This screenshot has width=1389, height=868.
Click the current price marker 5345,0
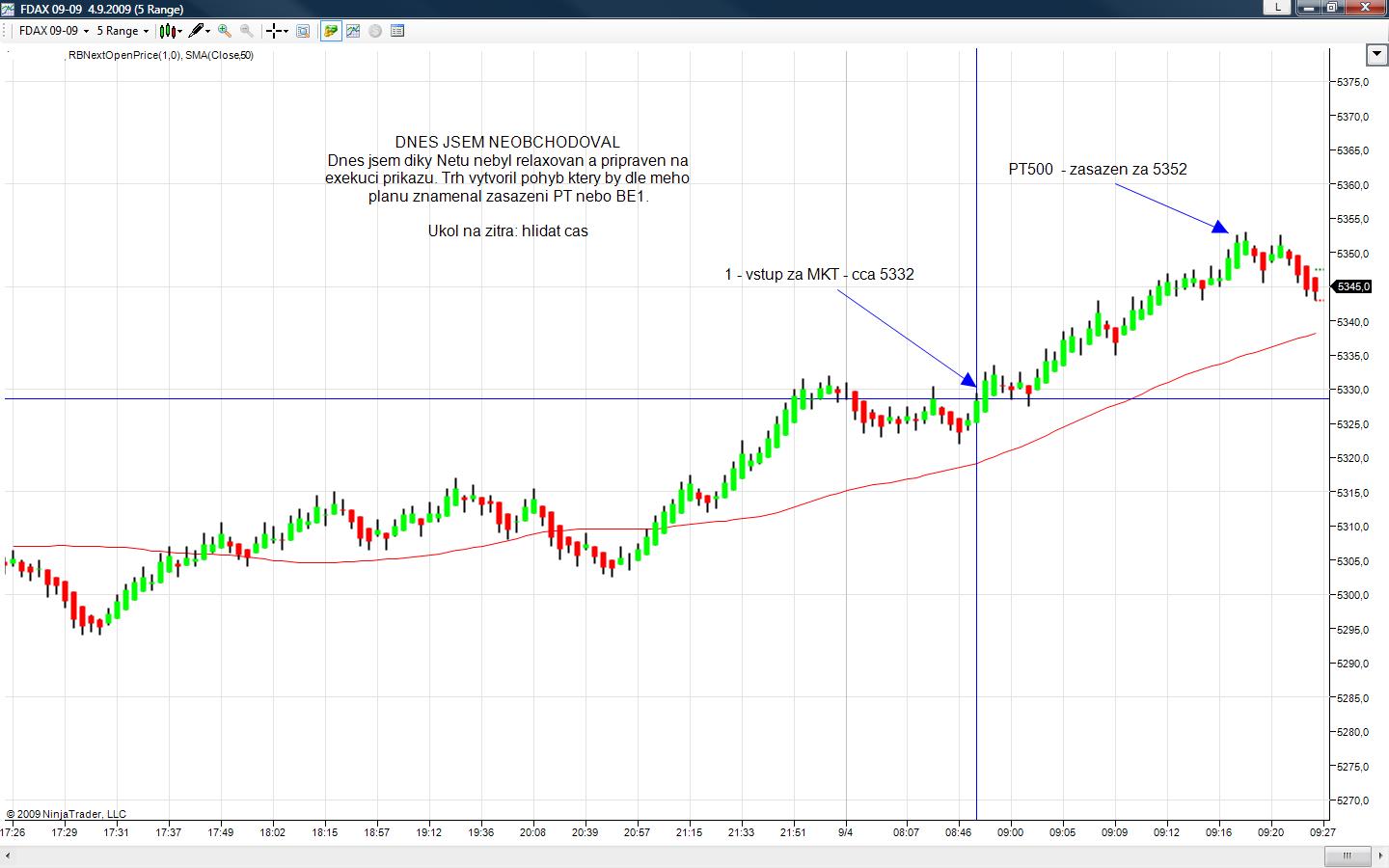(x=1351, y=286)
